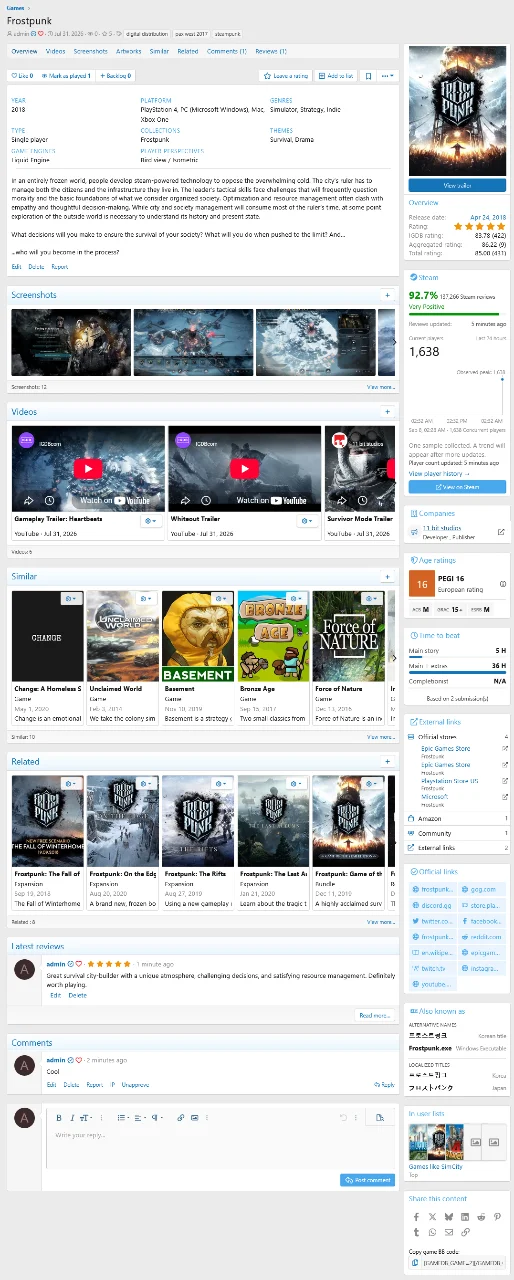Click undo in the reply editor

(343, 1117)
